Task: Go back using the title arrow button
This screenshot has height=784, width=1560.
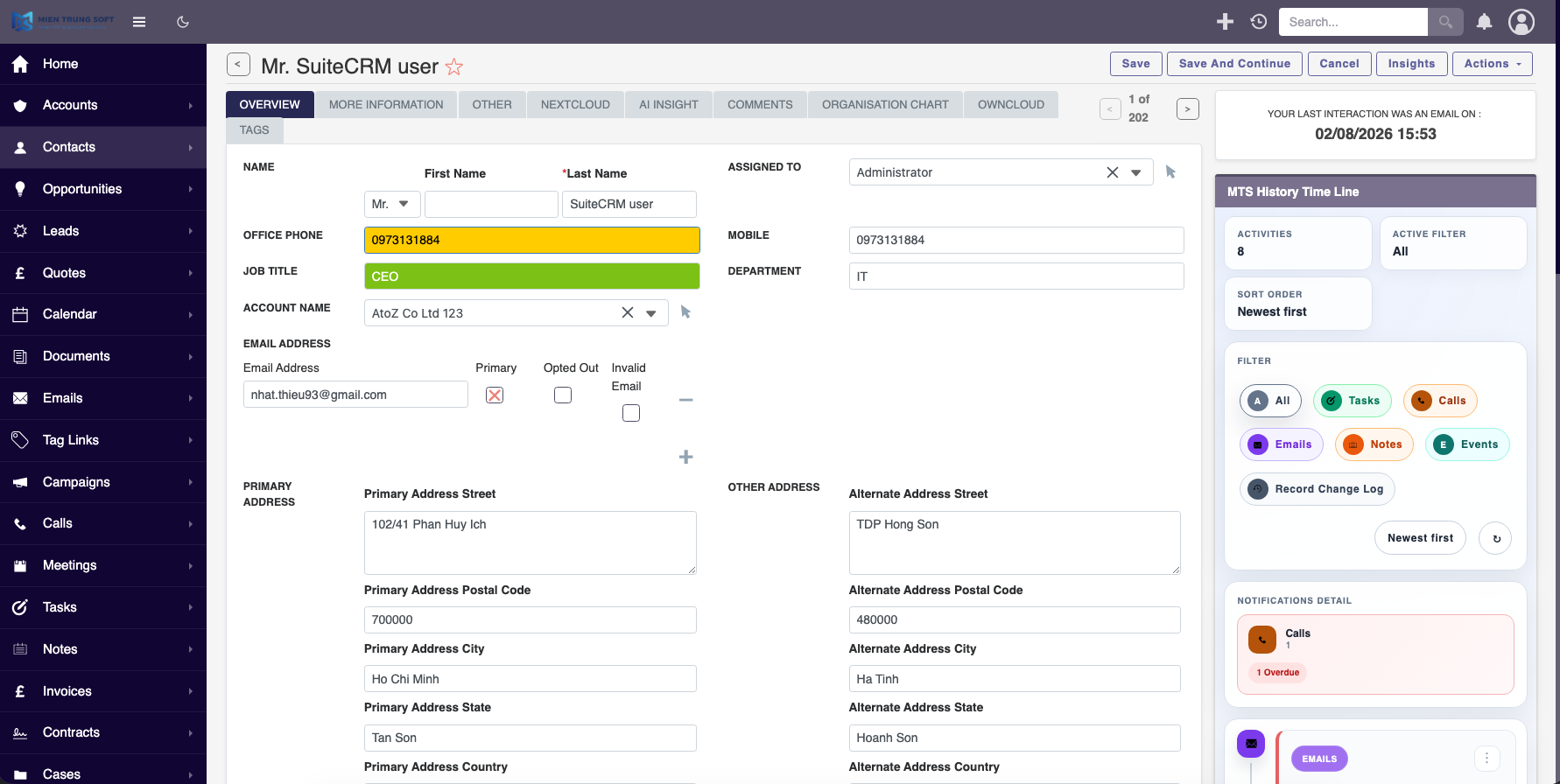Action: point(237,64)
